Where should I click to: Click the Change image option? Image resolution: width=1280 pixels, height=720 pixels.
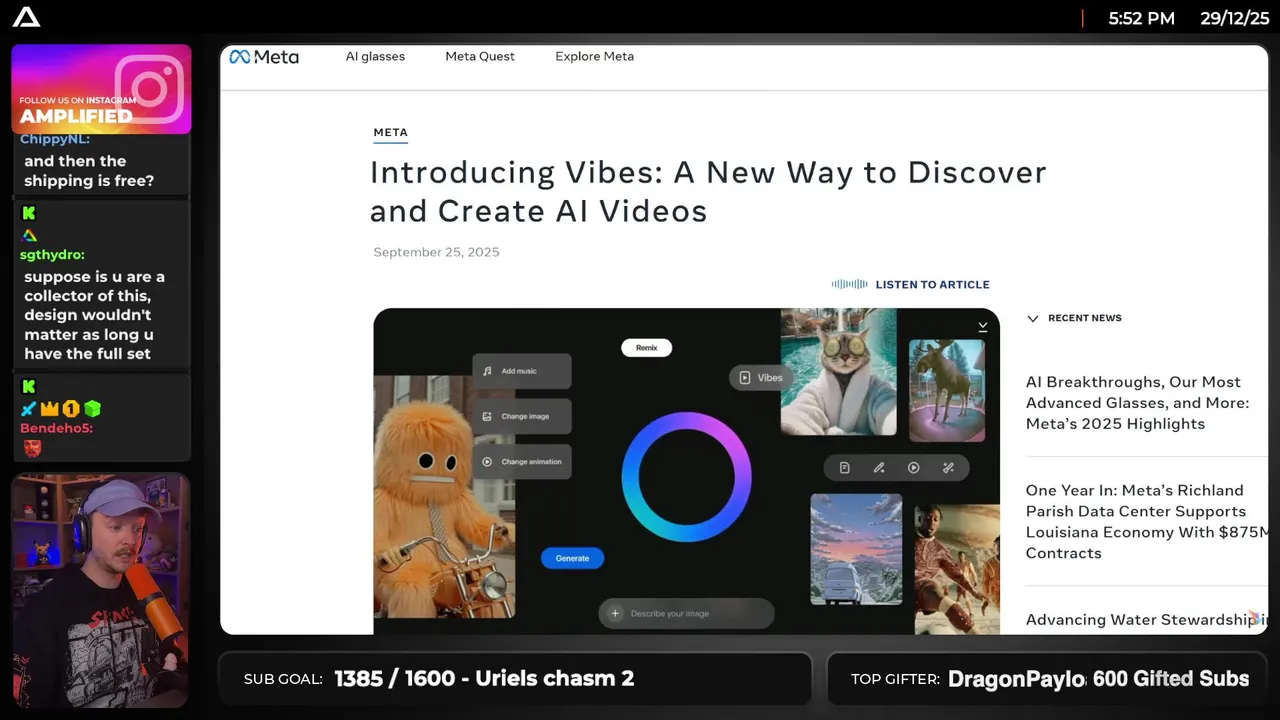coord(522,416)
